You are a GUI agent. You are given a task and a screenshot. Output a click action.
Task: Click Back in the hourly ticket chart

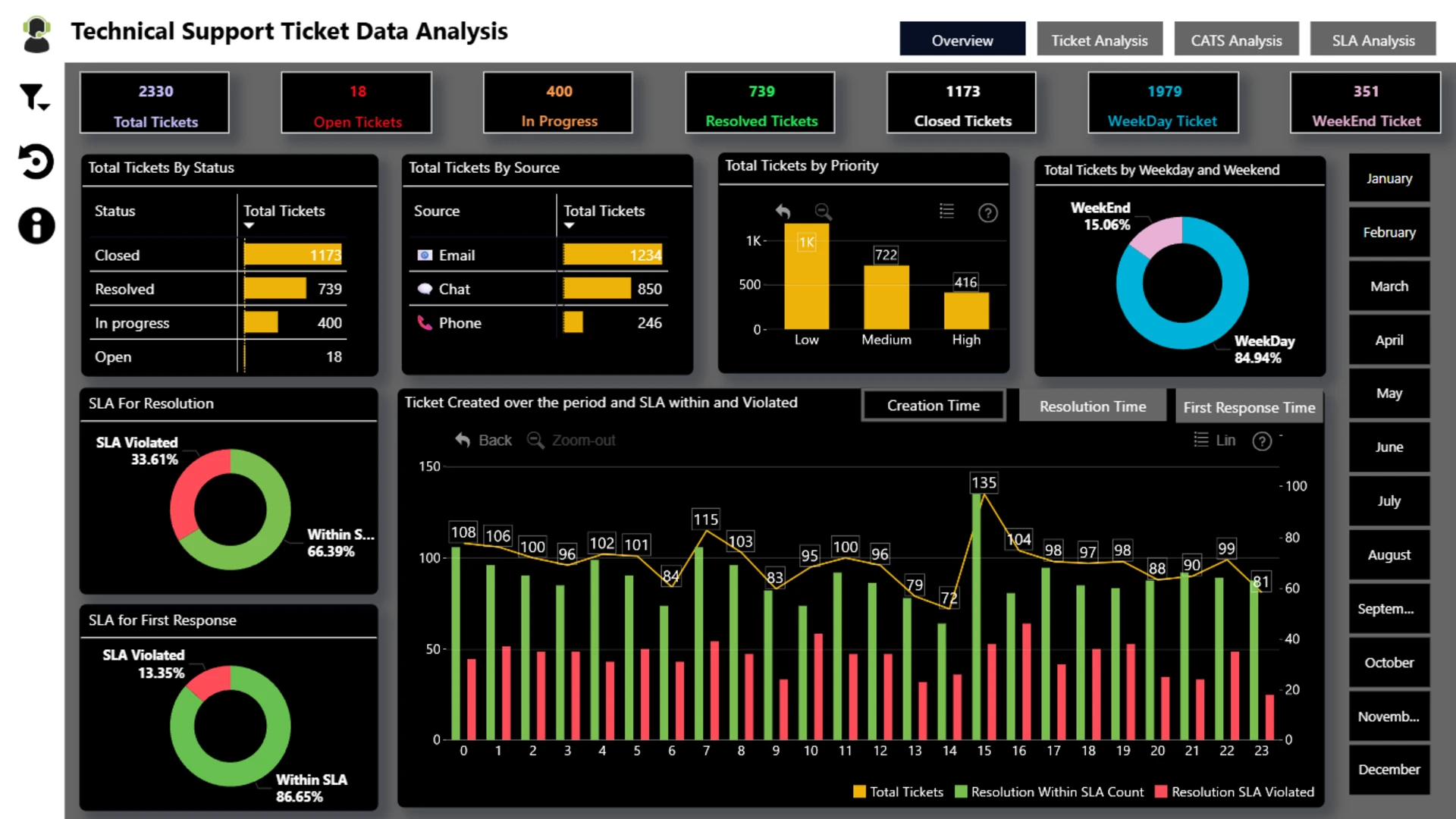click(483, 441)
